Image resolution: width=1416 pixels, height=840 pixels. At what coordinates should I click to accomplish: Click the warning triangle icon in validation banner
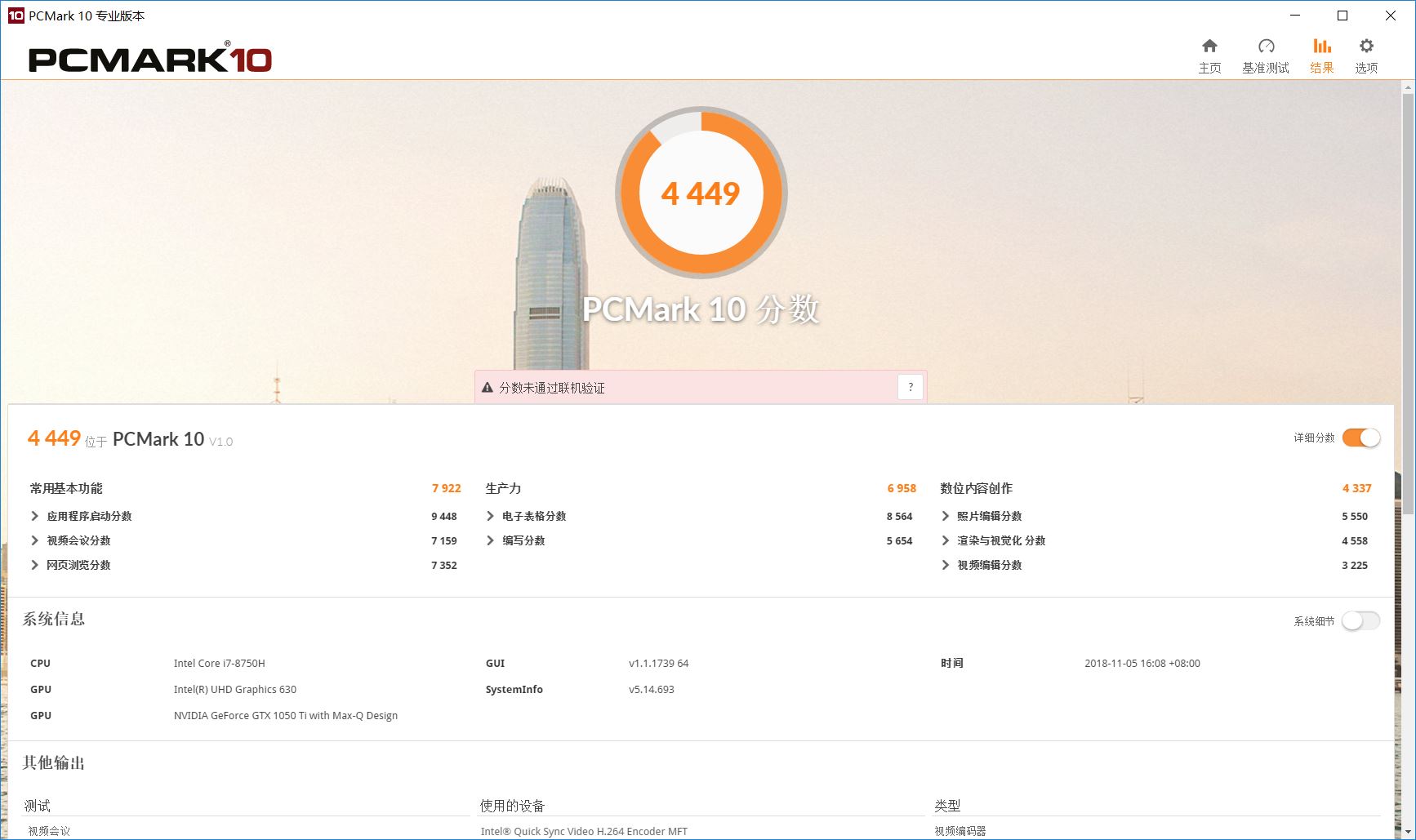pyautogui.click(x=488, y=388)
